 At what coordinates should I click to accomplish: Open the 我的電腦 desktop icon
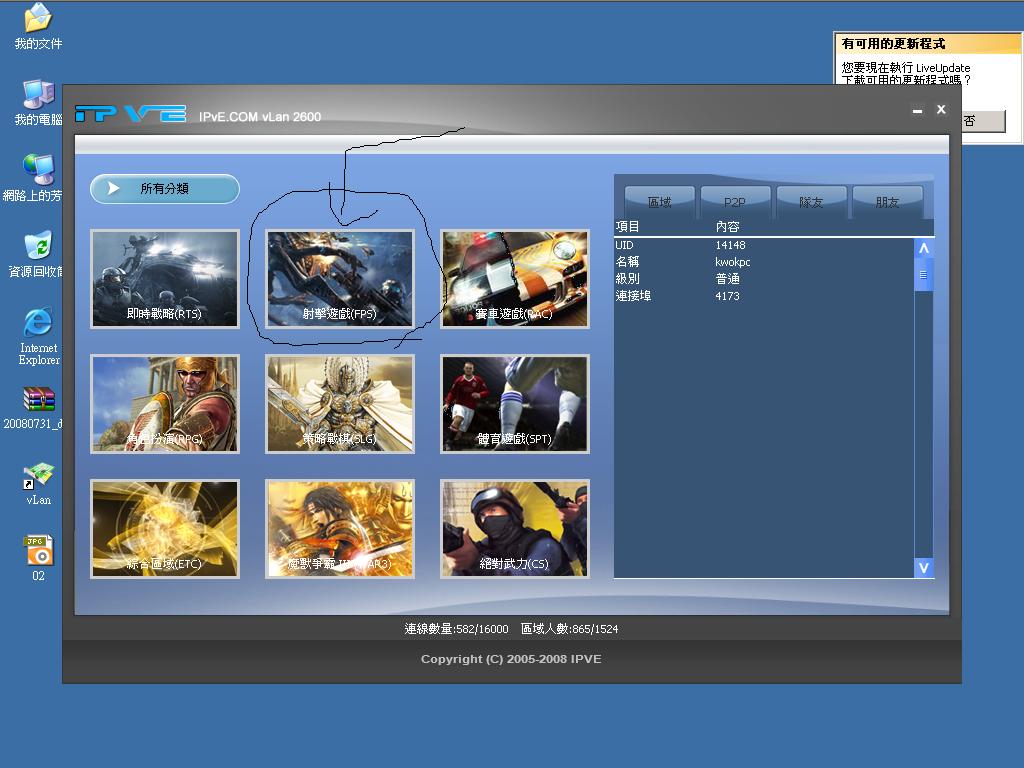pyautogui.click(x=38, y=103)
